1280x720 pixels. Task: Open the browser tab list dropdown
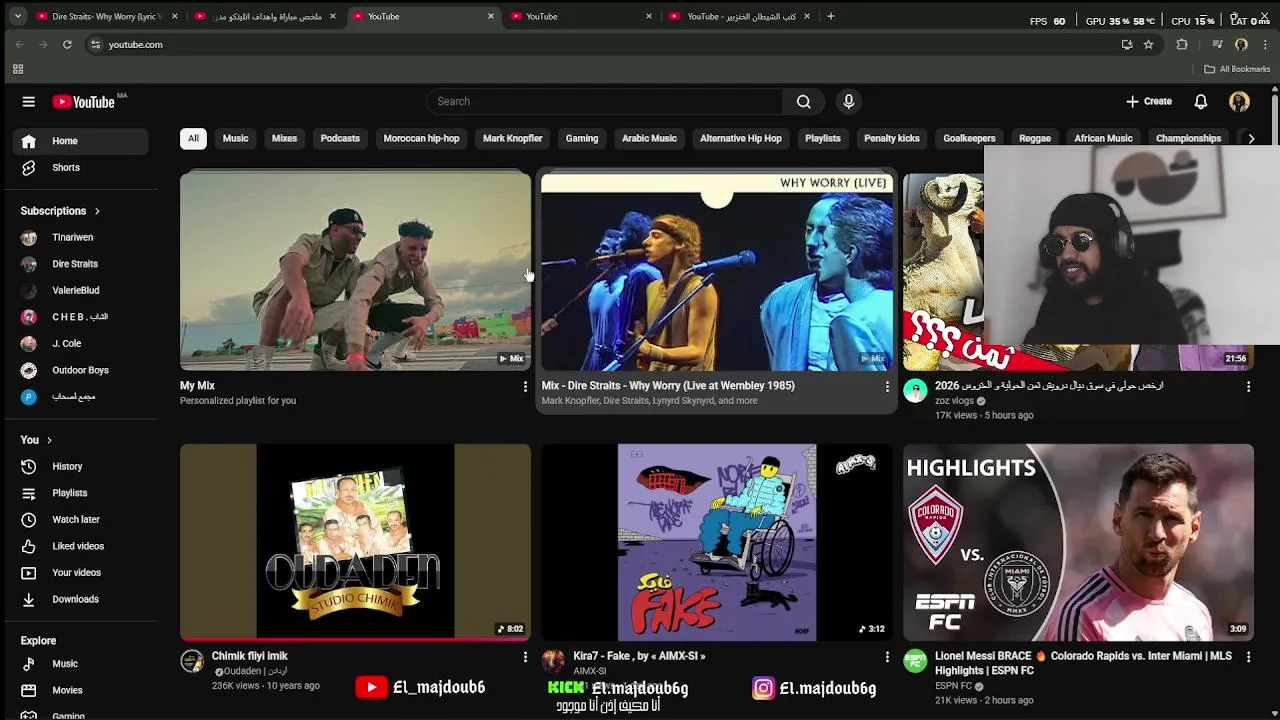pyautogui.click(x=17, y=16)
